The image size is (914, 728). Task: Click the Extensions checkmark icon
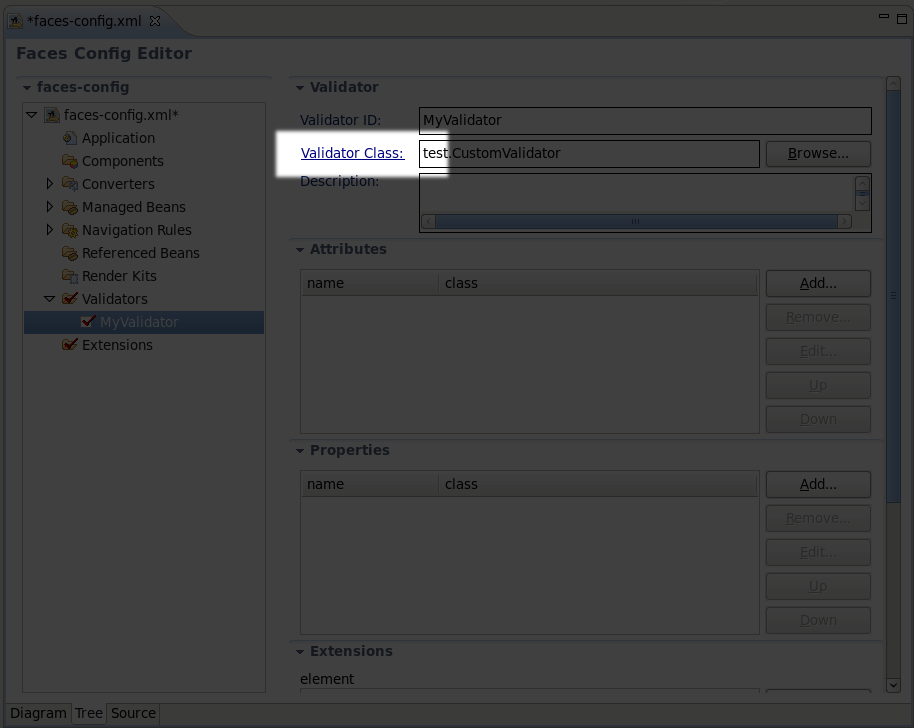70,345
